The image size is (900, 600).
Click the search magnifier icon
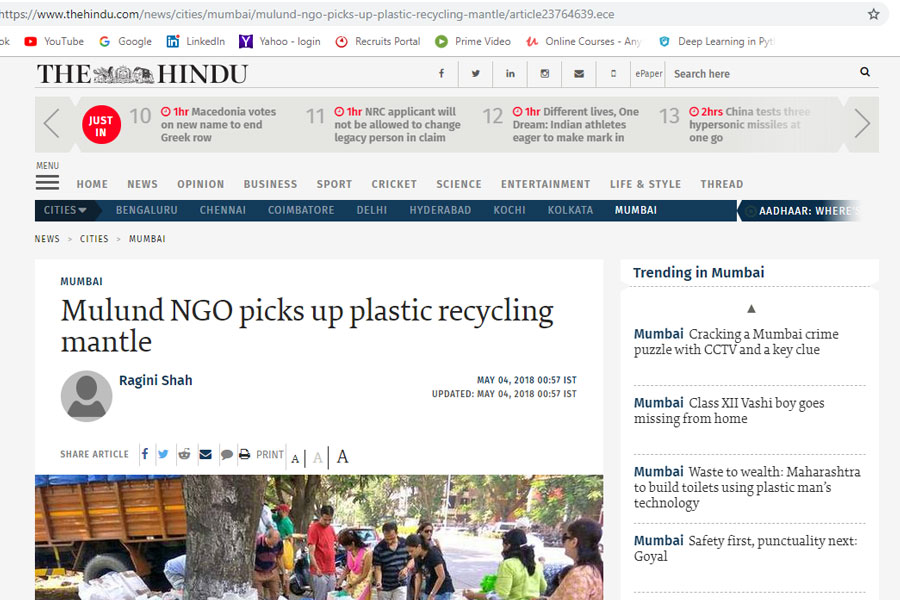click(x=865, y=72)
